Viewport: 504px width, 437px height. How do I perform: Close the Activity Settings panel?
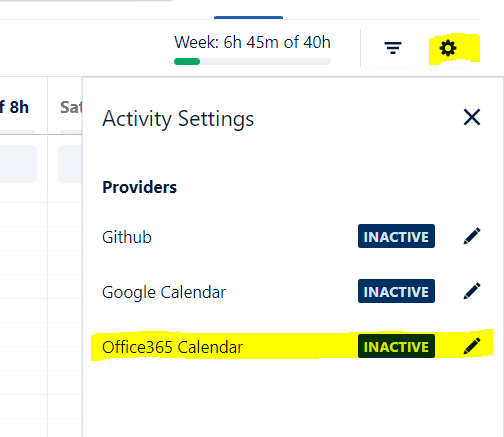pos(472,117)
